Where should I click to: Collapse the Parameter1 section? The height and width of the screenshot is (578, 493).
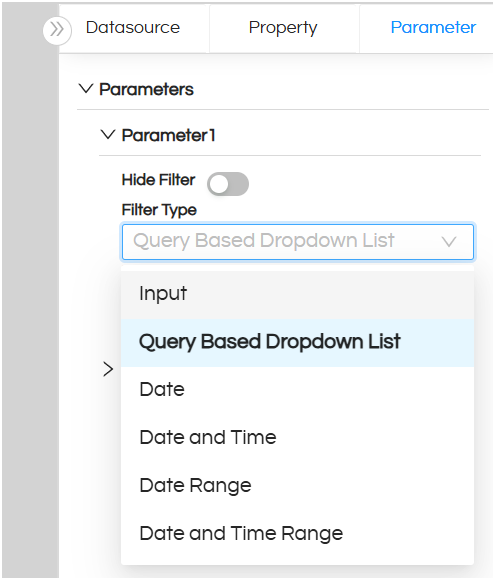tap(108, 135)
